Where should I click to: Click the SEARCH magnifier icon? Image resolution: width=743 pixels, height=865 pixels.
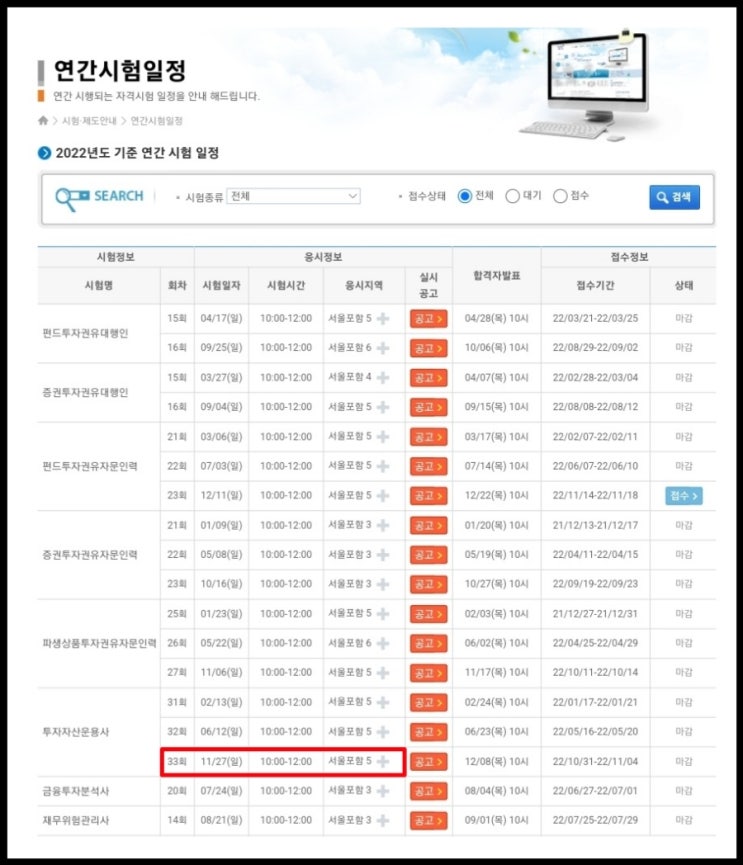tap(72, 199)
